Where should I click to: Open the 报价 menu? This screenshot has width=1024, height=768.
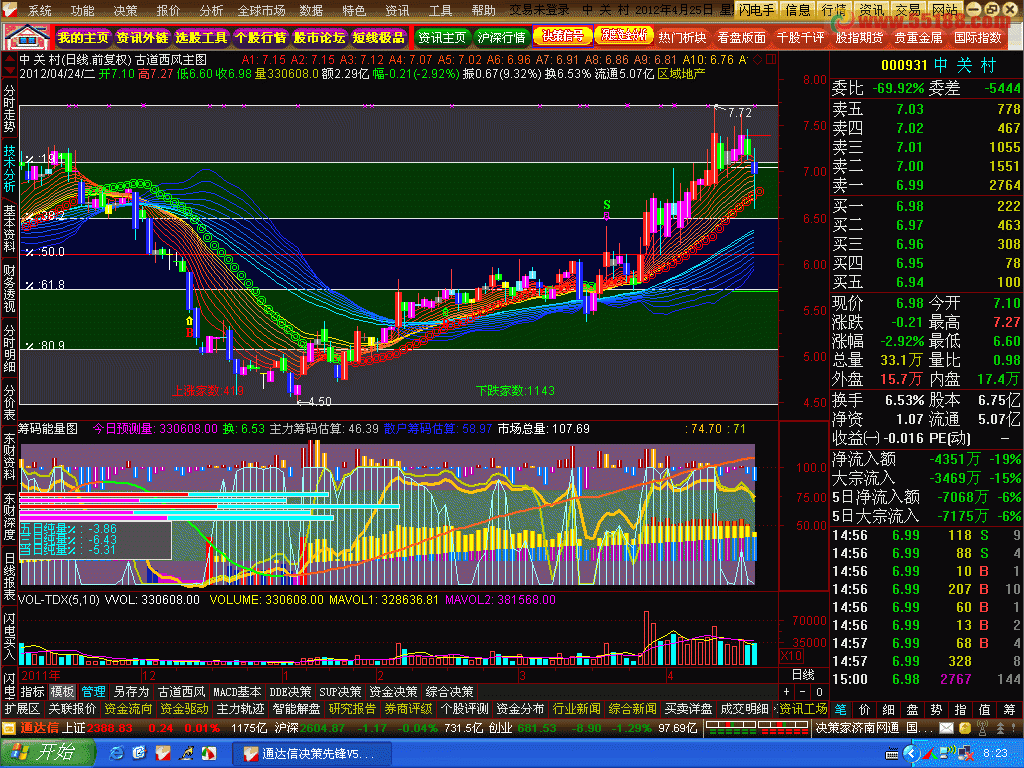point(168,10)
